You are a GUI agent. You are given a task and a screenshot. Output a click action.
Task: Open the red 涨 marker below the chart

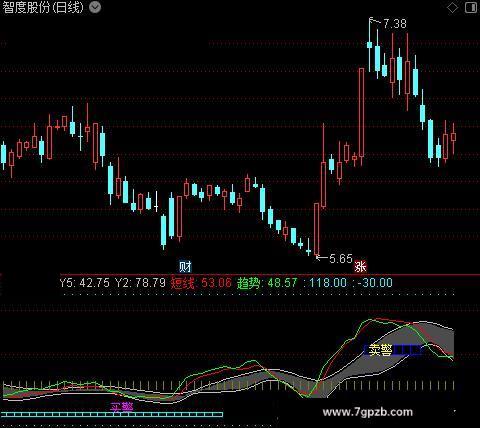pos(360,266)
